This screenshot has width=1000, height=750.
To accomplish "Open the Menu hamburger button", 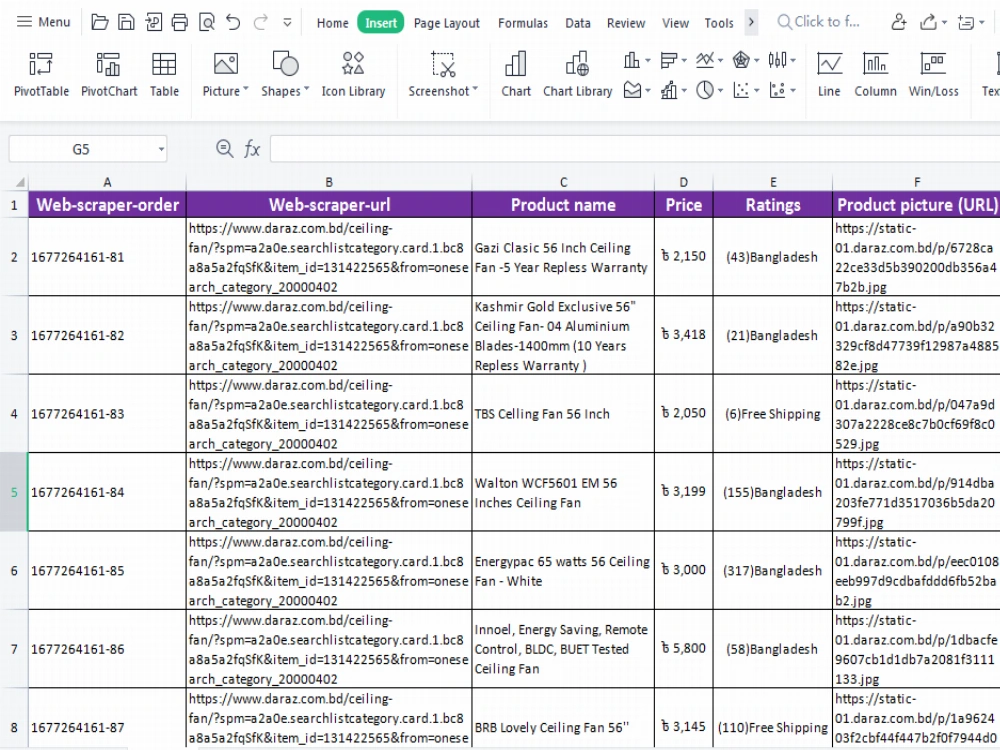I will click(43, 22).
